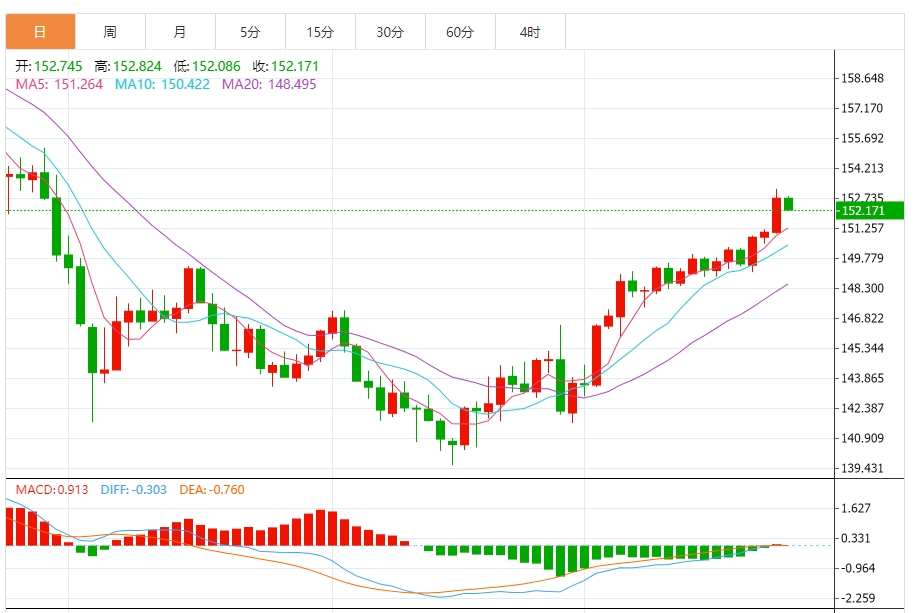Click the 158.648 price axis label

(x=862, y=78)
